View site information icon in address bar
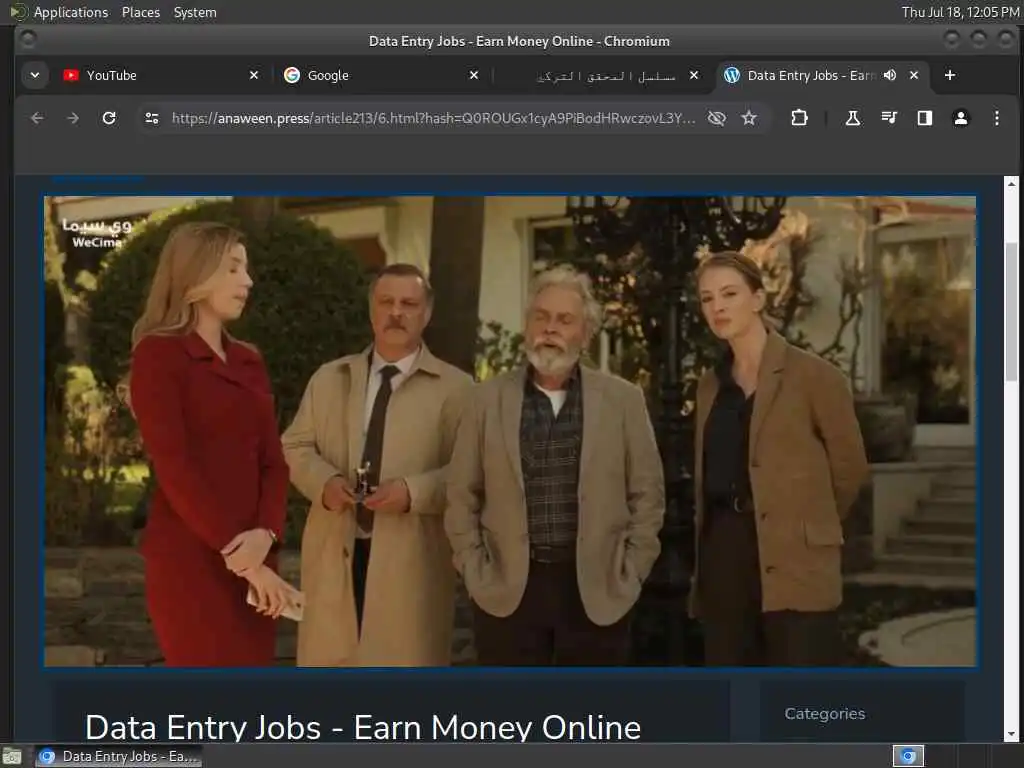This screenshot has height=768, width=1024. (x=152, y=118)
